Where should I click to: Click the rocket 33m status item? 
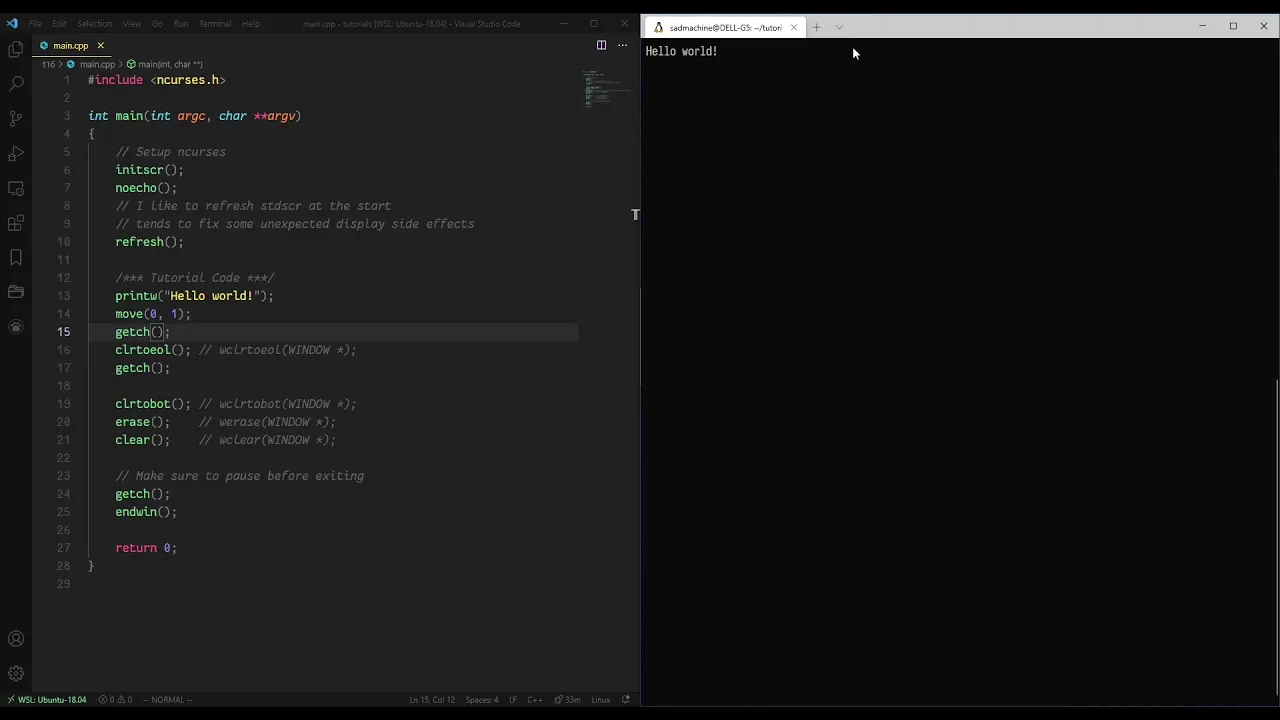point(568,700)
